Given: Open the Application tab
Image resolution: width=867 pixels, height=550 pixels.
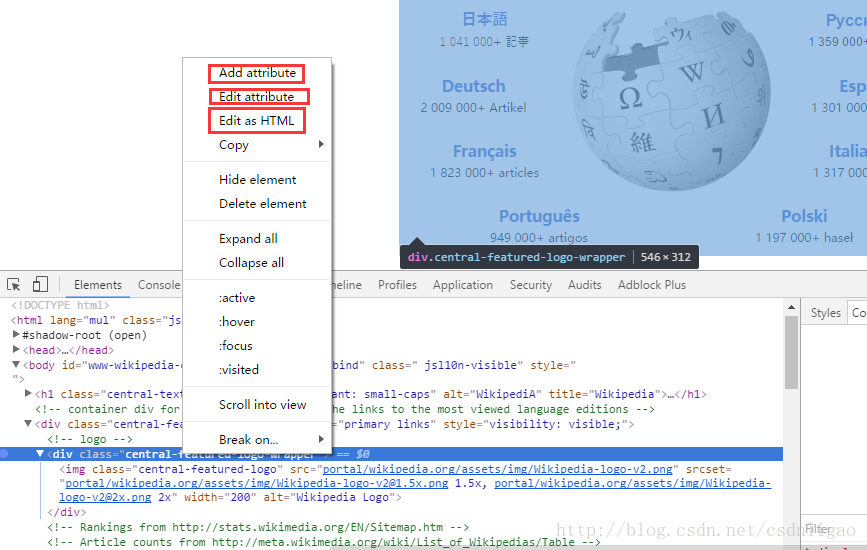Looking at the screenshot, I should [463, 285].
